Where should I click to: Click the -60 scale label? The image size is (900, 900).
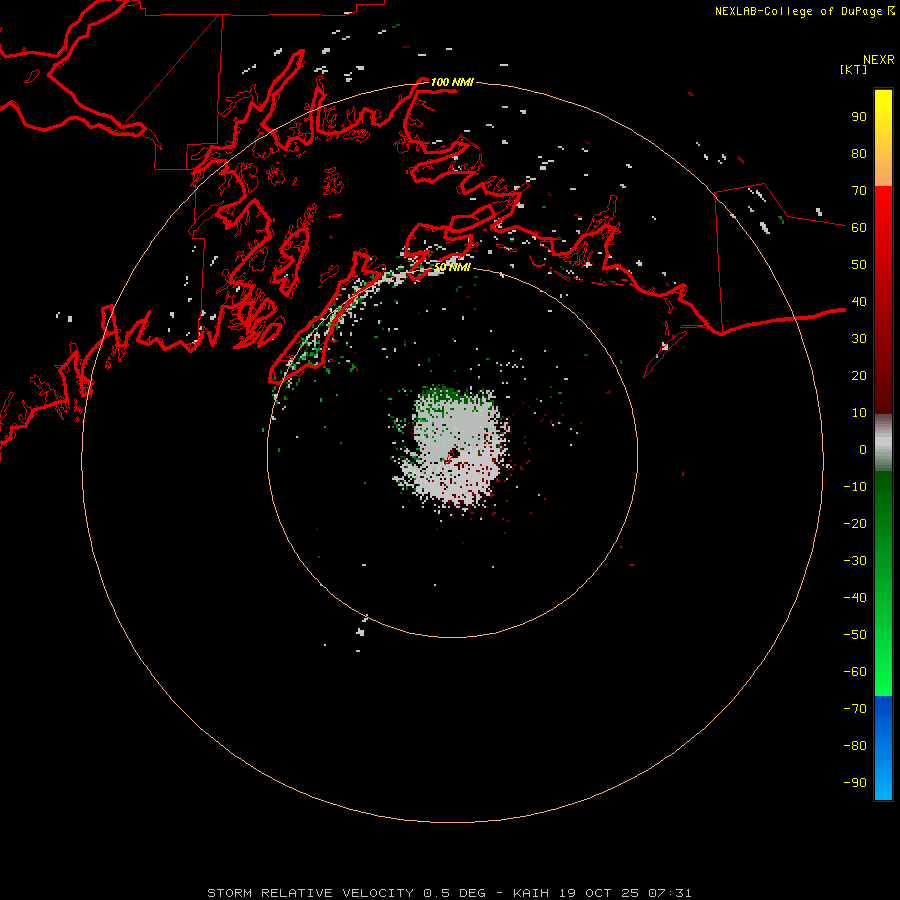click(855, 672)
